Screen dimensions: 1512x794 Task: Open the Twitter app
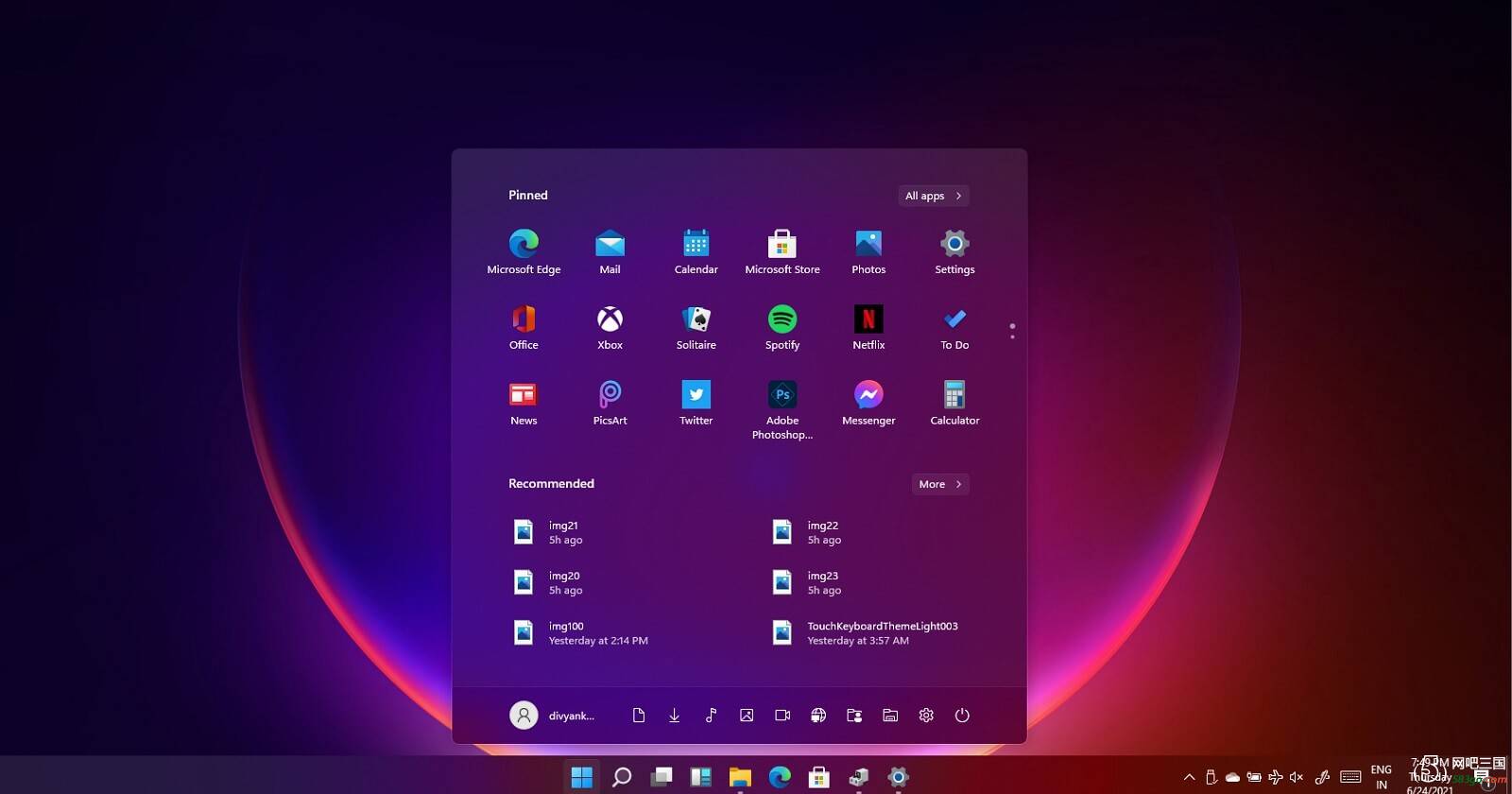click(696, 403)
